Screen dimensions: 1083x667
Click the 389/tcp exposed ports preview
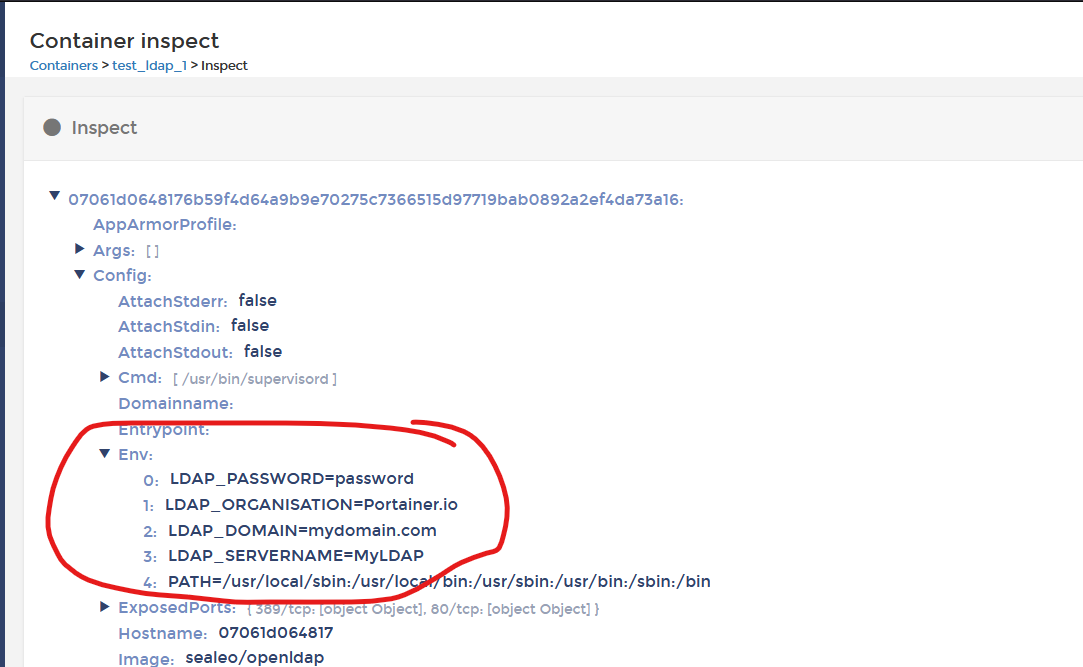pos(423,609)
